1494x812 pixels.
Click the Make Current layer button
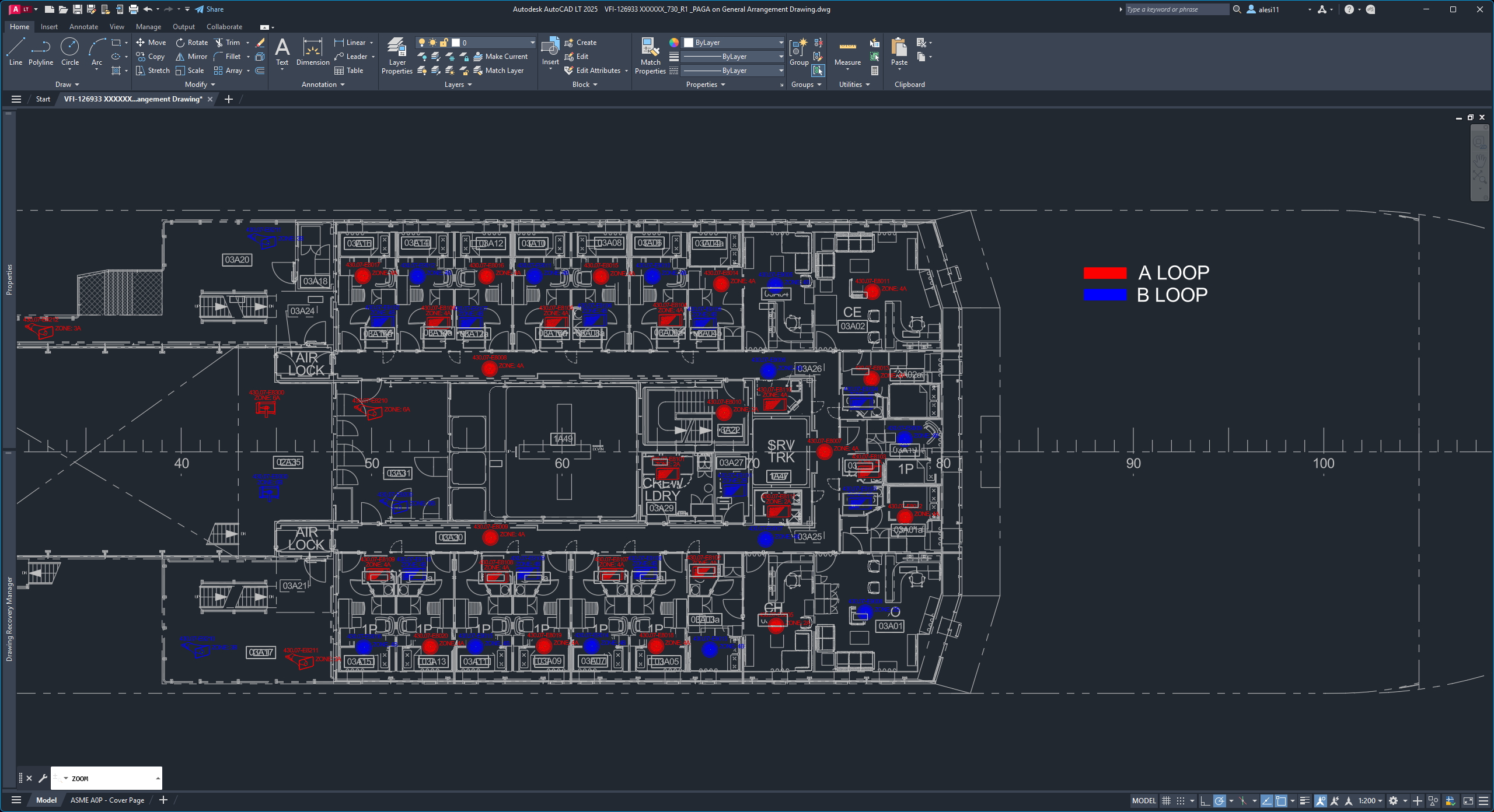pos(501,57)
